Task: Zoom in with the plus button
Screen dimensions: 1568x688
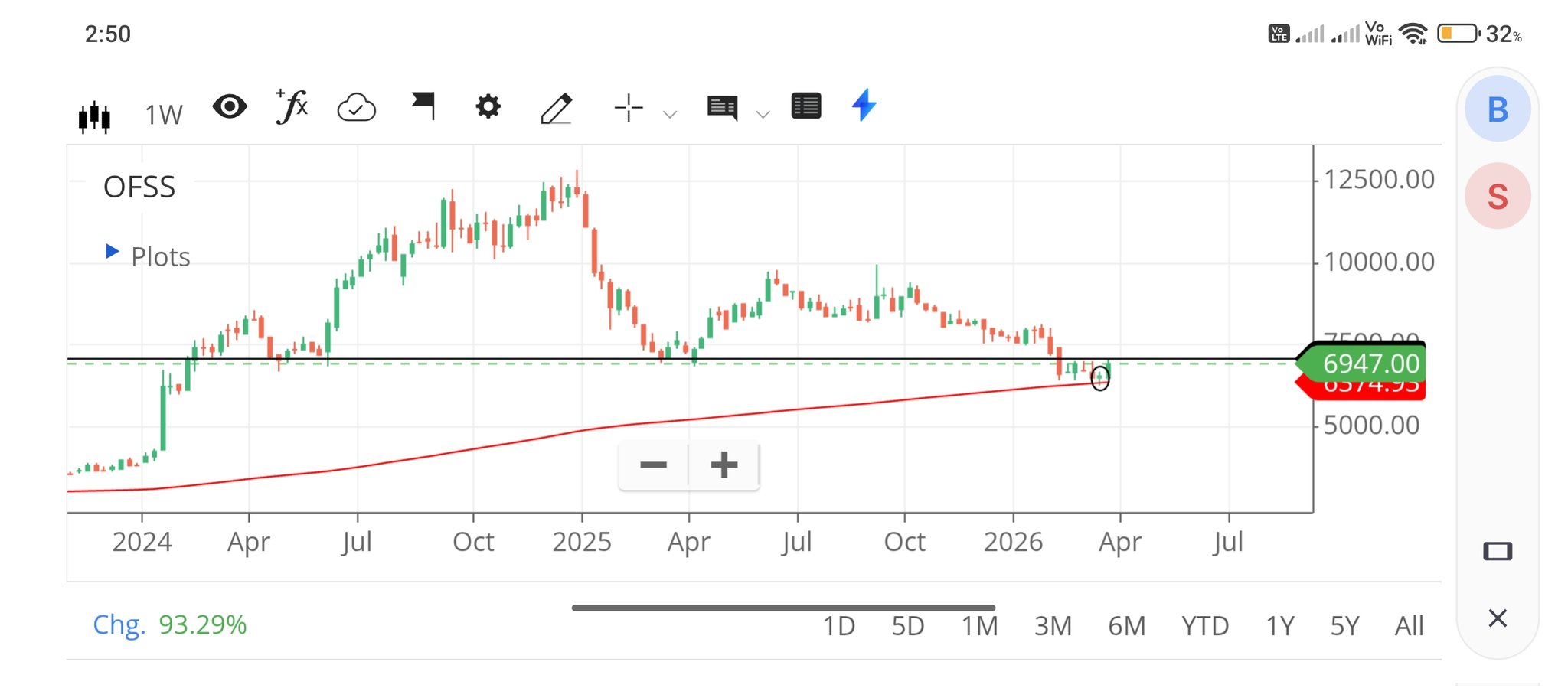Action: click(x=724, y=465)
